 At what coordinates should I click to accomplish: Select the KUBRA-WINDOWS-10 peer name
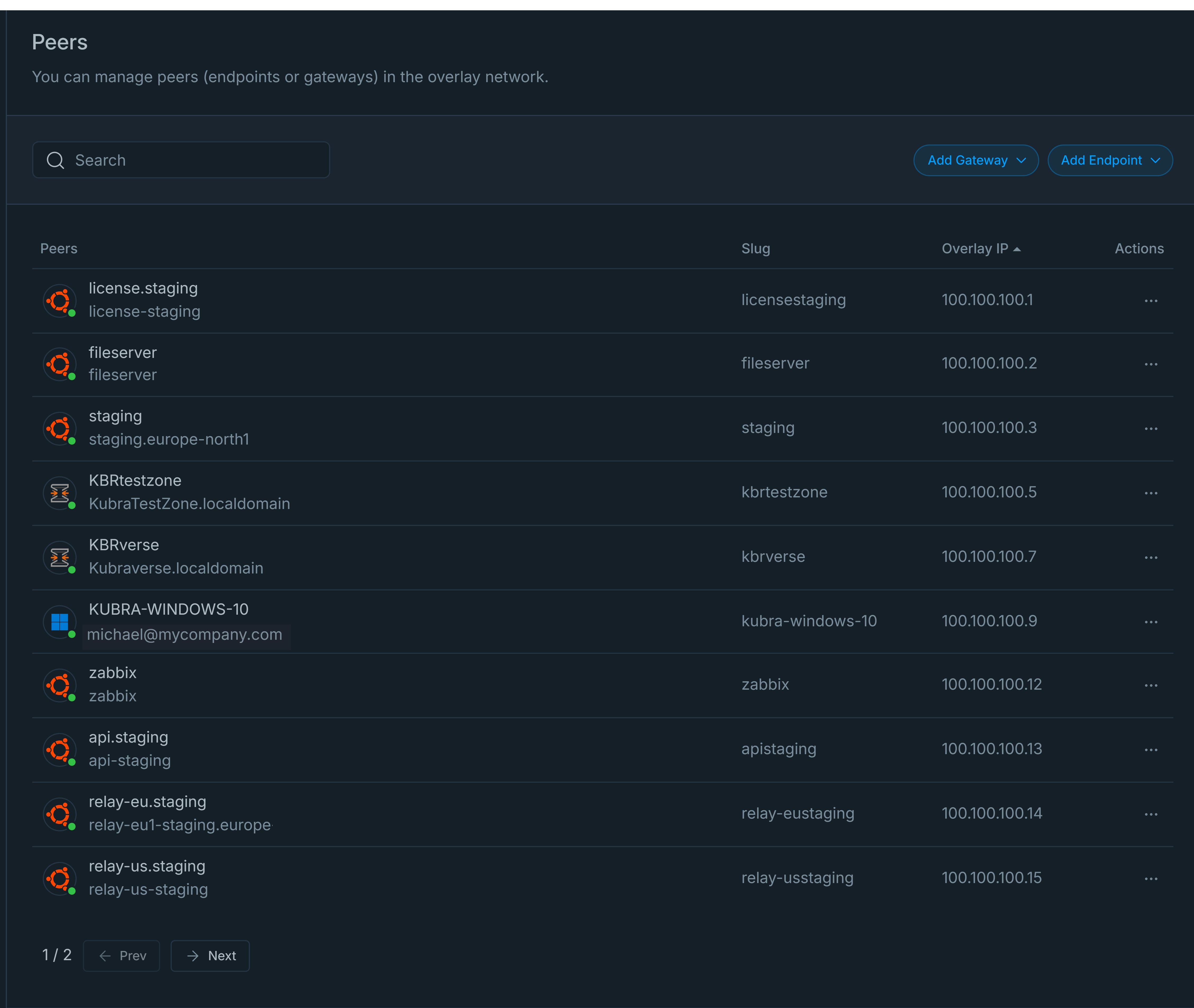169,609
